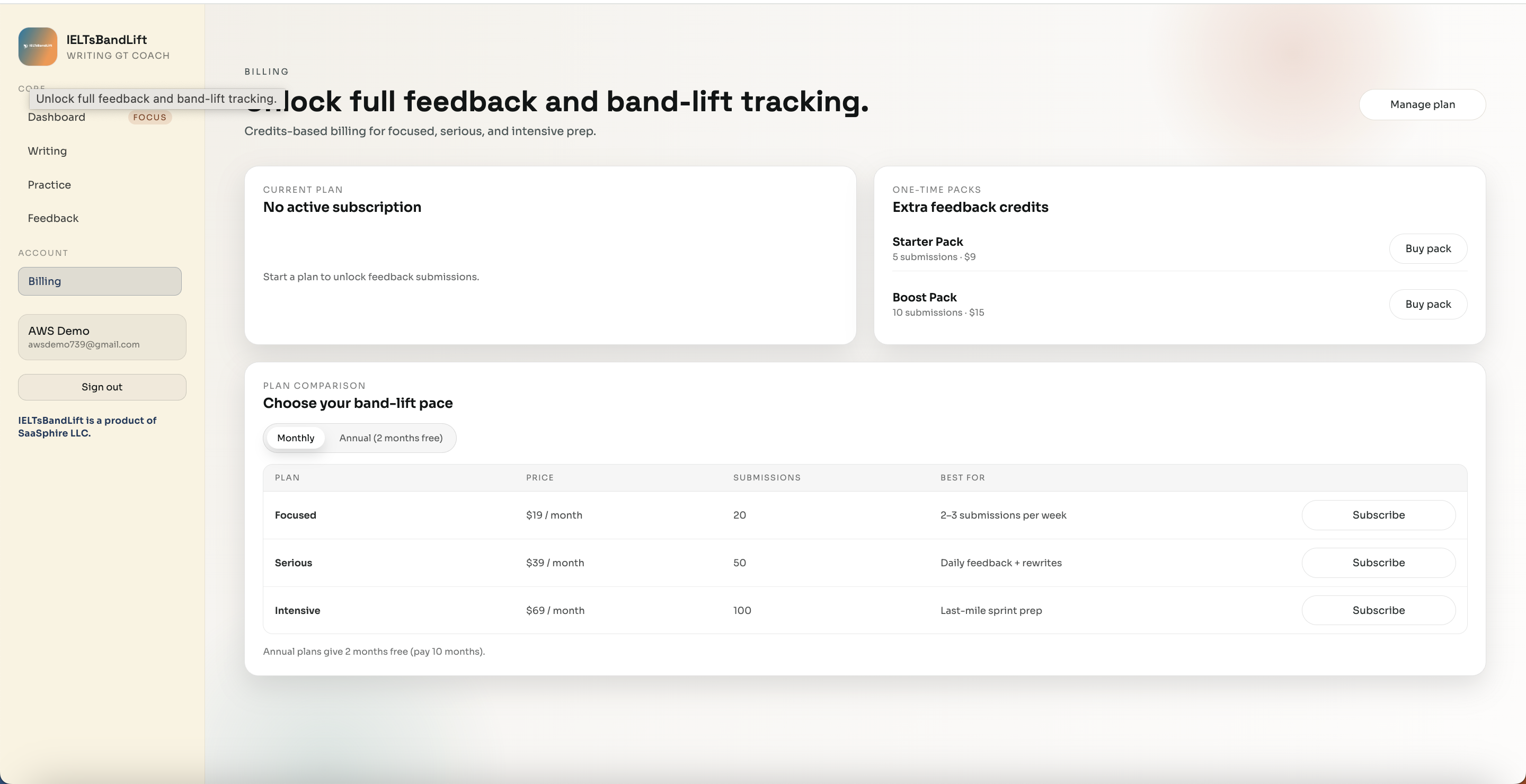
Task: Buy the Boost Pack of 10 submissions
Action: tap(1427, 304)
